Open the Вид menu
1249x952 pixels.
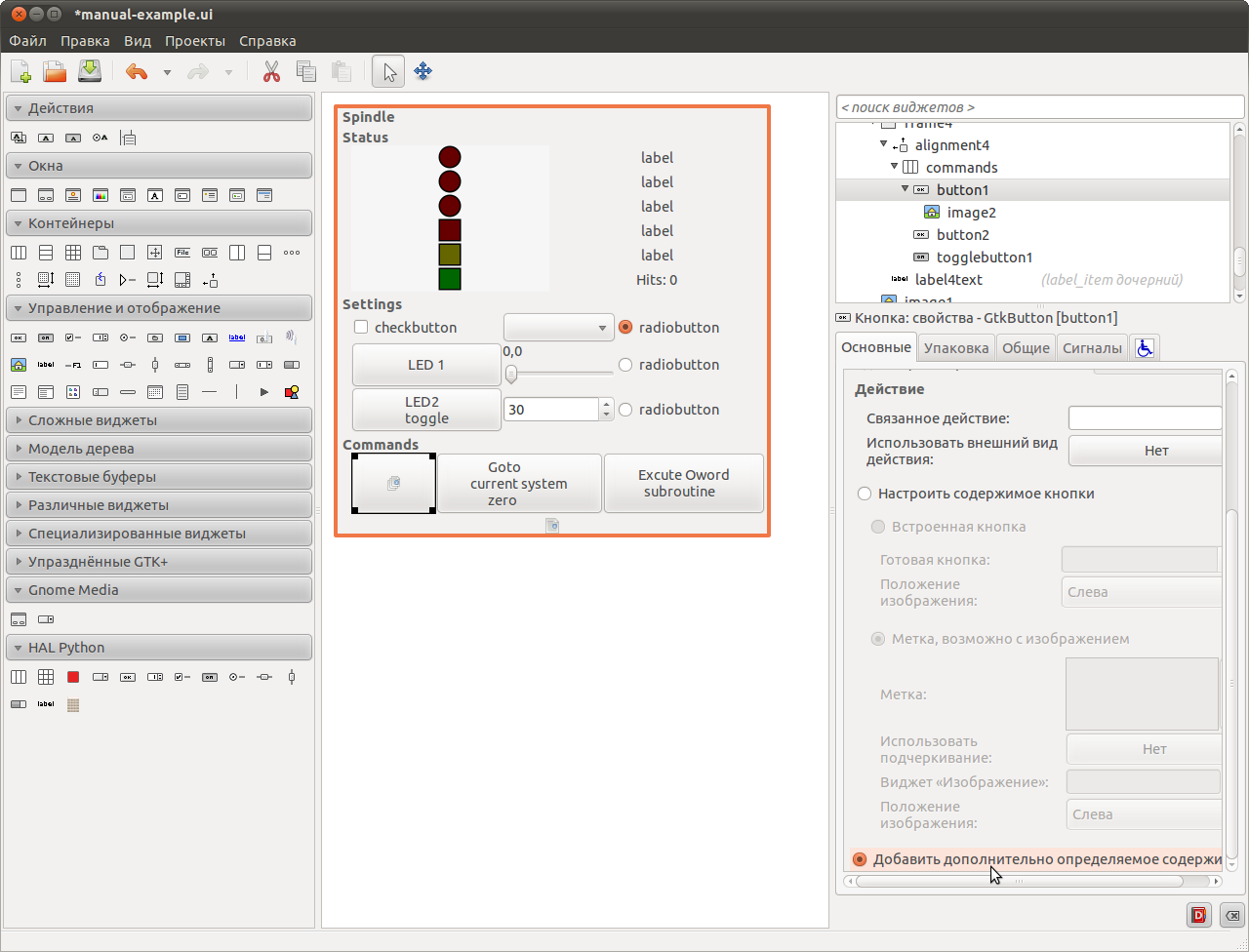coord(138,41)
